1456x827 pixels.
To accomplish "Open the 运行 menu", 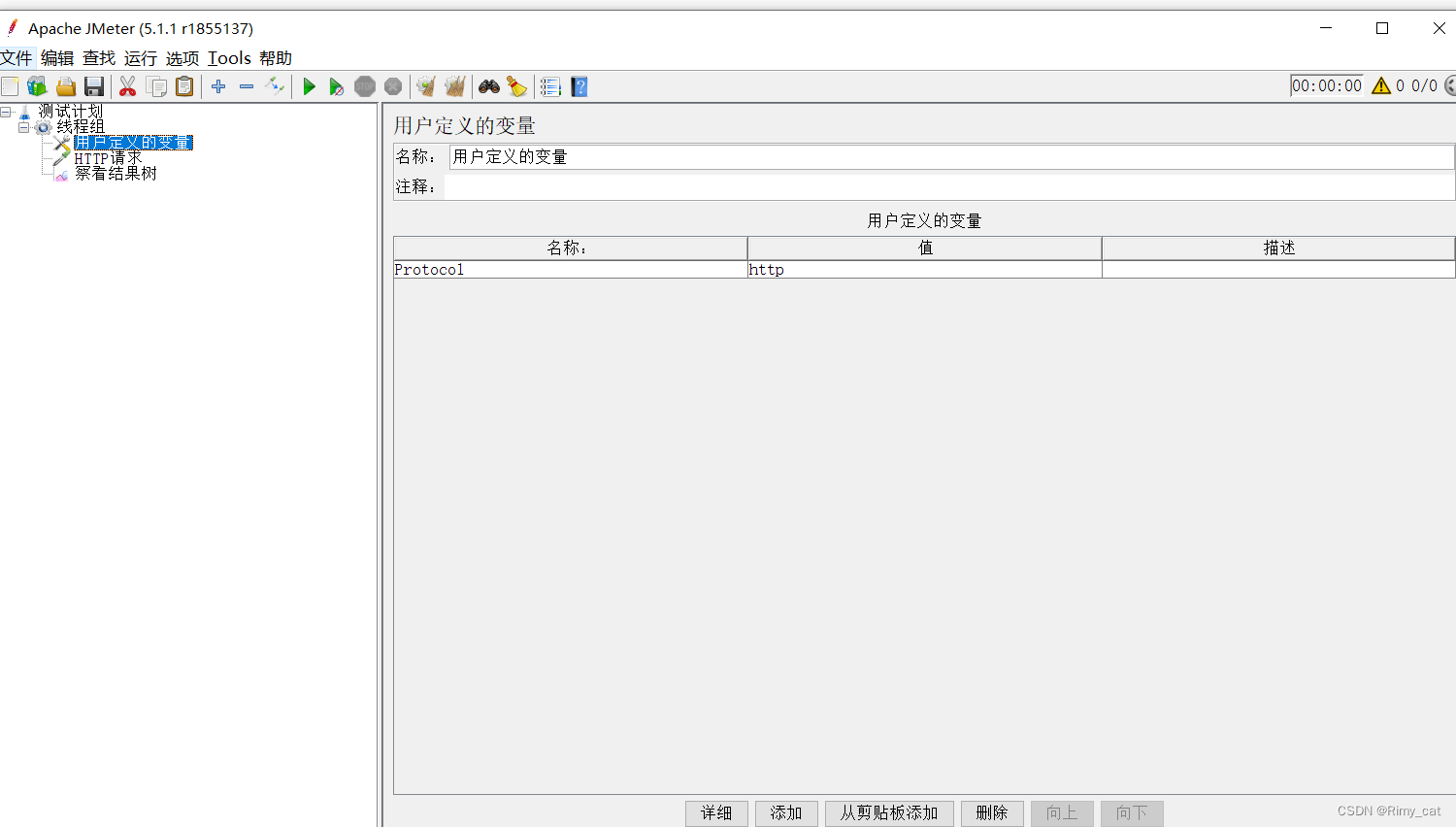I will point(141,58).
